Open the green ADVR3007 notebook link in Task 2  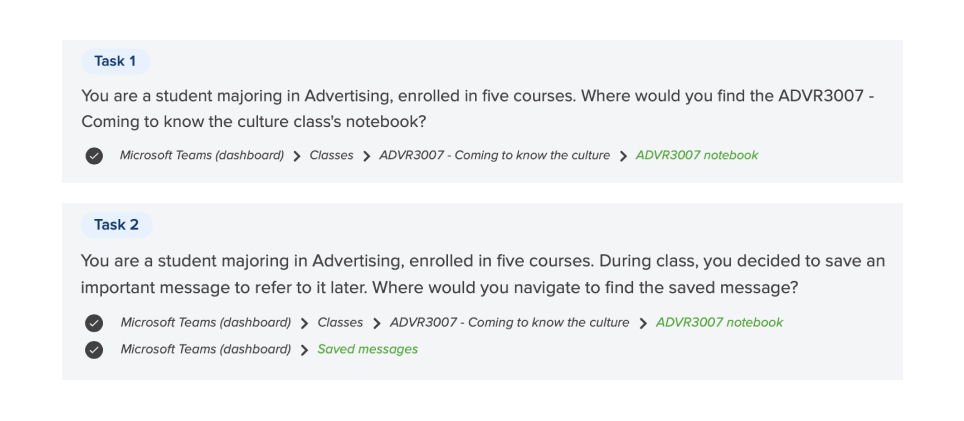719,323
